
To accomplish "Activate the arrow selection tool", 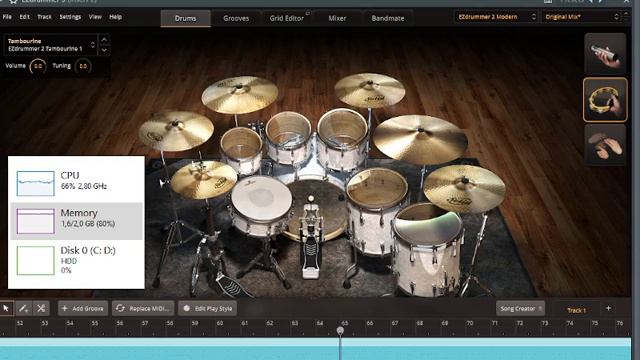I will coord(6,309).
